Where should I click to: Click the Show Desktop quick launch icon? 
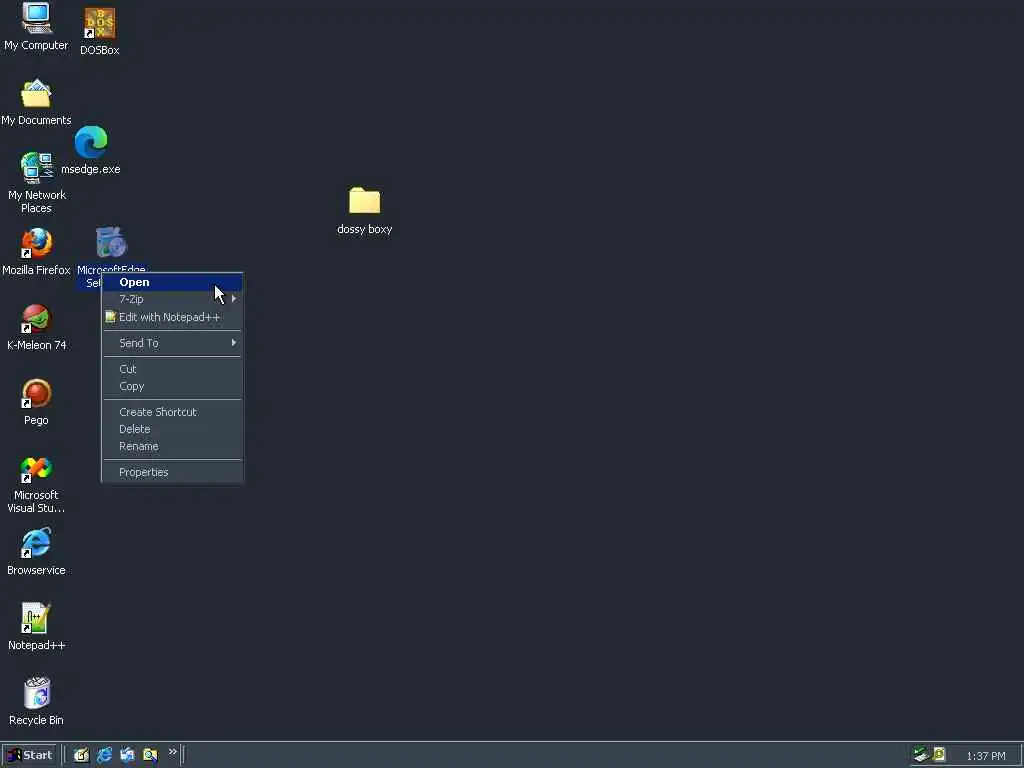[81, 755]
